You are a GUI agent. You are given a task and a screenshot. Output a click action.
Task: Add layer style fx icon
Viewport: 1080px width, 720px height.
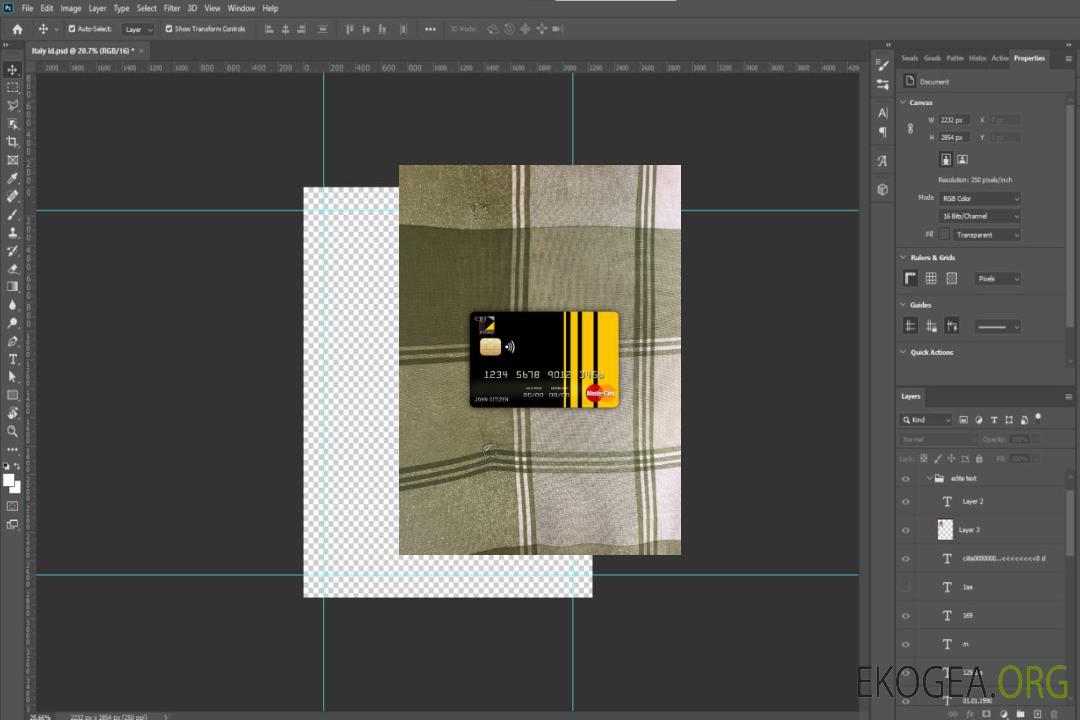[970, 714]
